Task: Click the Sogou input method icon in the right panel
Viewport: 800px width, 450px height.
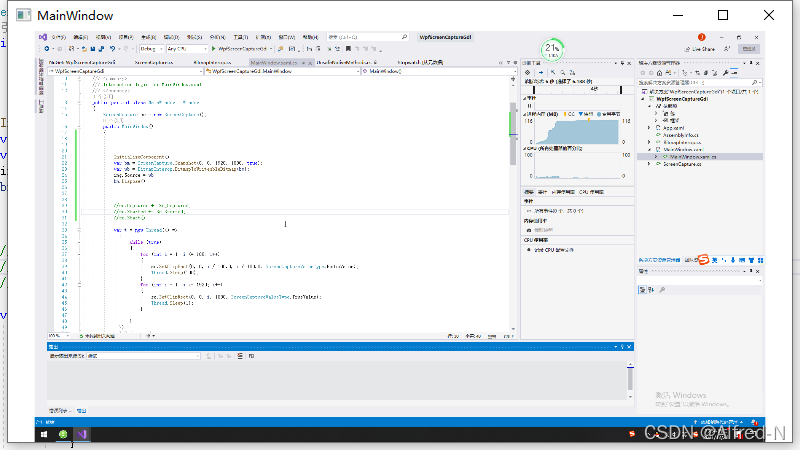Action: [x=704, y=260]
